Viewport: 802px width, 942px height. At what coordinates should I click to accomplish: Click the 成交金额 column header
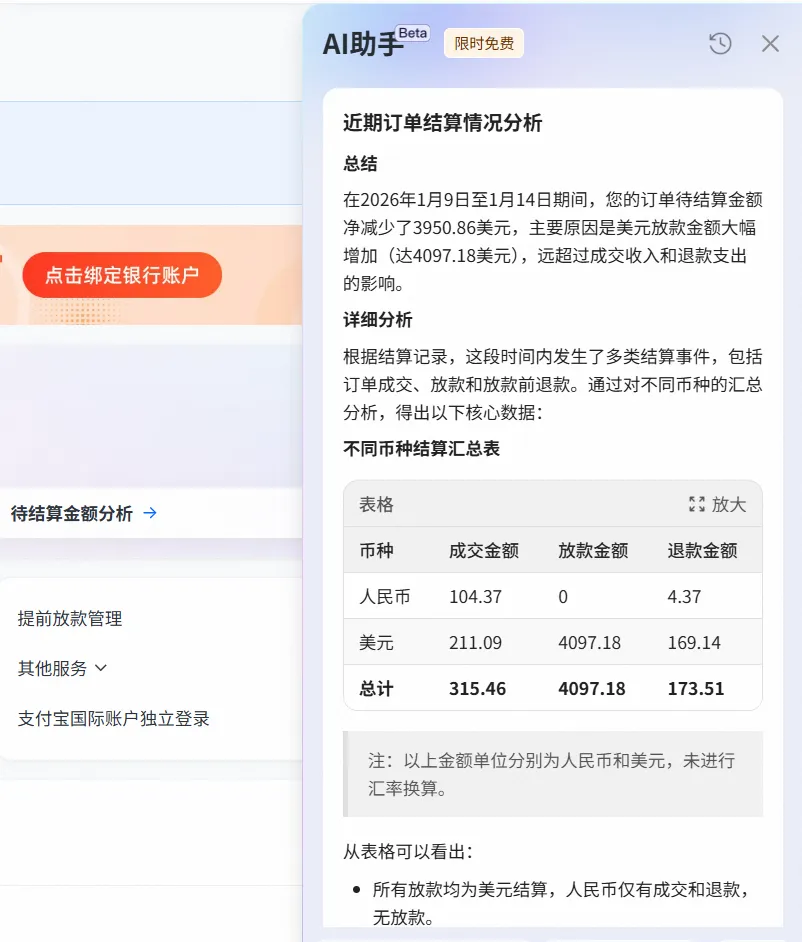click(x=484, y=550)
